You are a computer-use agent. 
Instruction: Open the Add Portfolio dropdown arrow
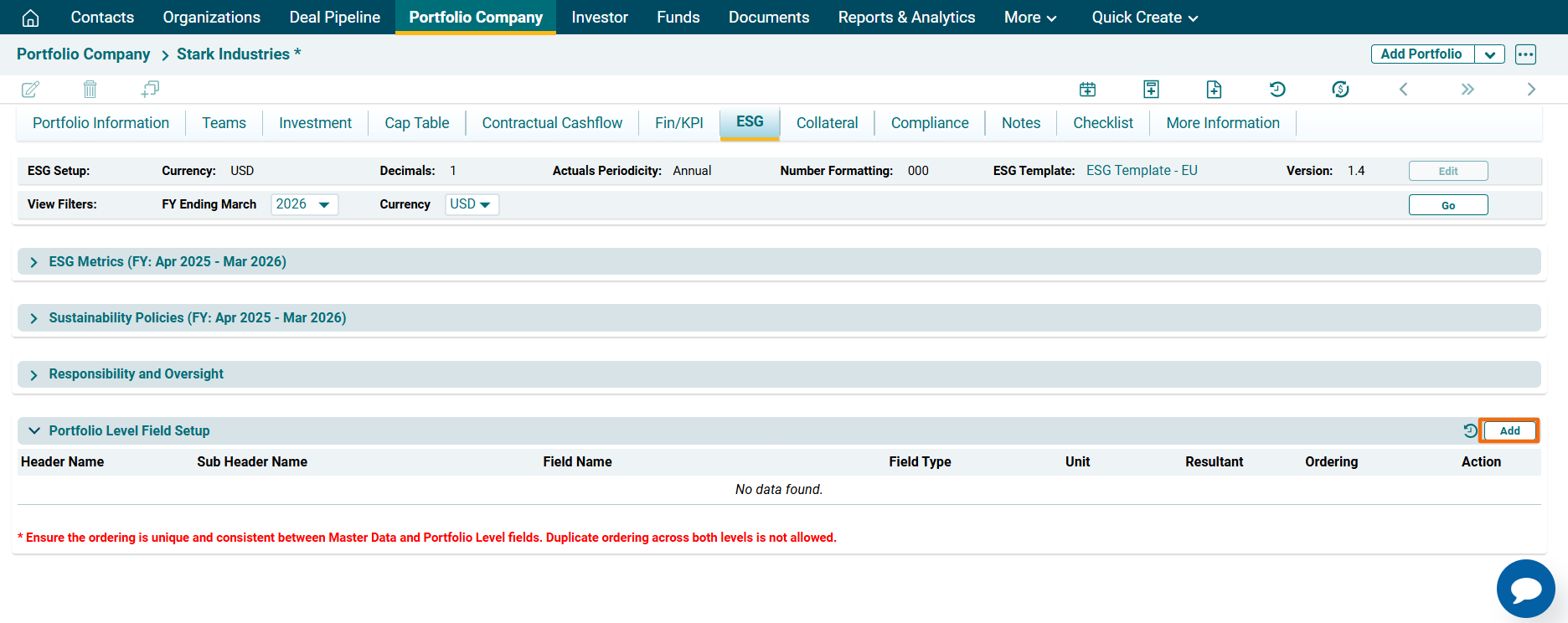click(x=1489, y=54)
